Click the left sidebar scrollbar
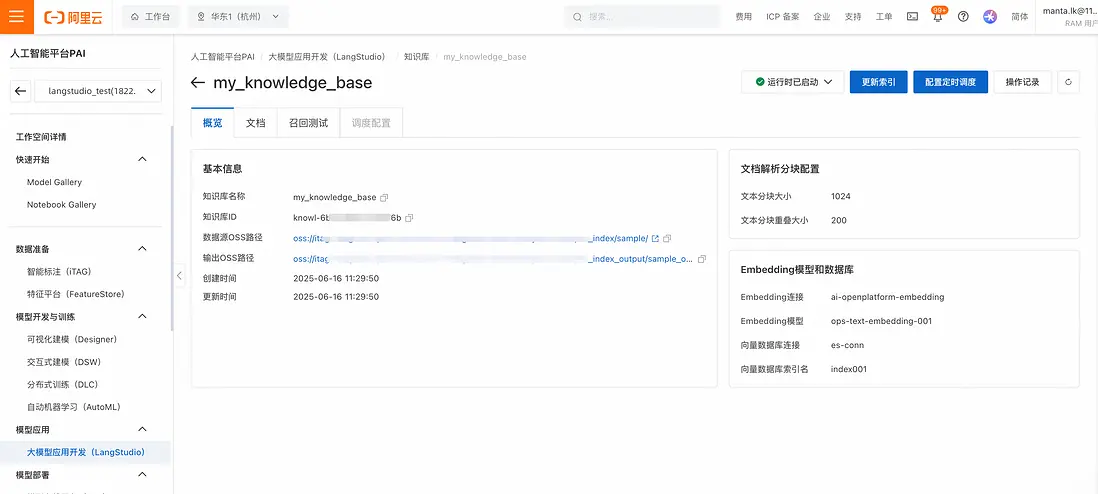Viewport: 1098px width, 494px height. pos(172,228)
